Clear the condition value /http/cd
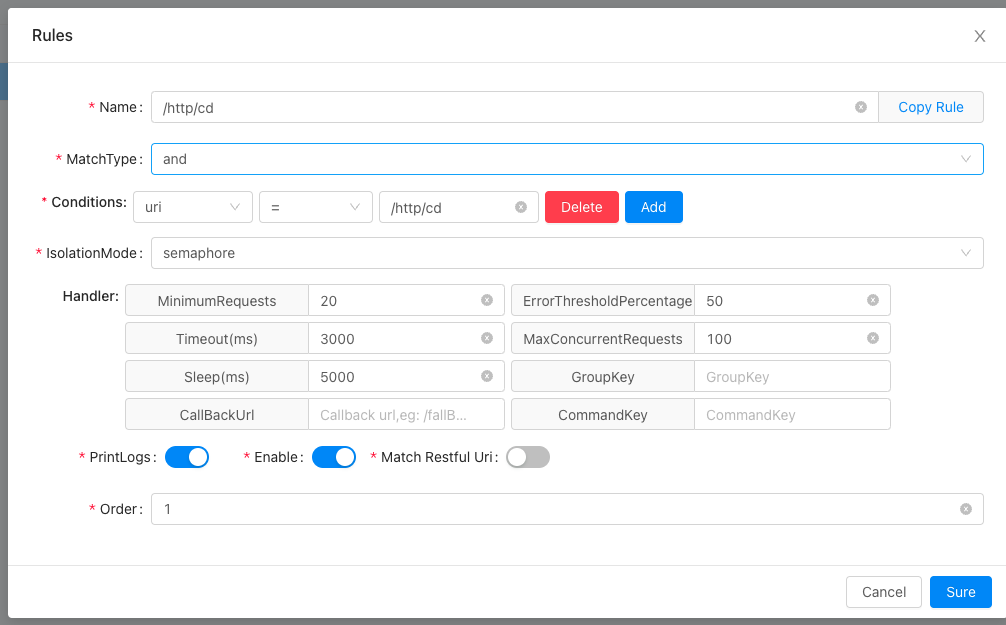The image size is (1006, 625). tap(520, 207)
